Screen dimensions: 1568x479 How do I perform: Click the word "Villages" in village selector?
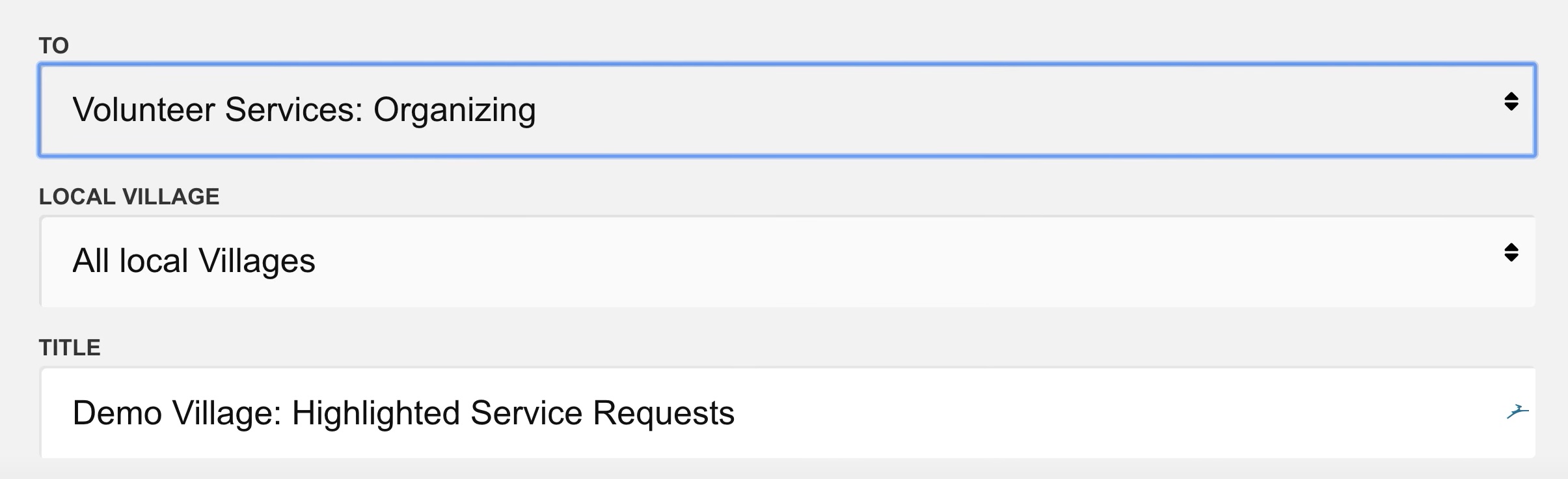coord(256,261)
